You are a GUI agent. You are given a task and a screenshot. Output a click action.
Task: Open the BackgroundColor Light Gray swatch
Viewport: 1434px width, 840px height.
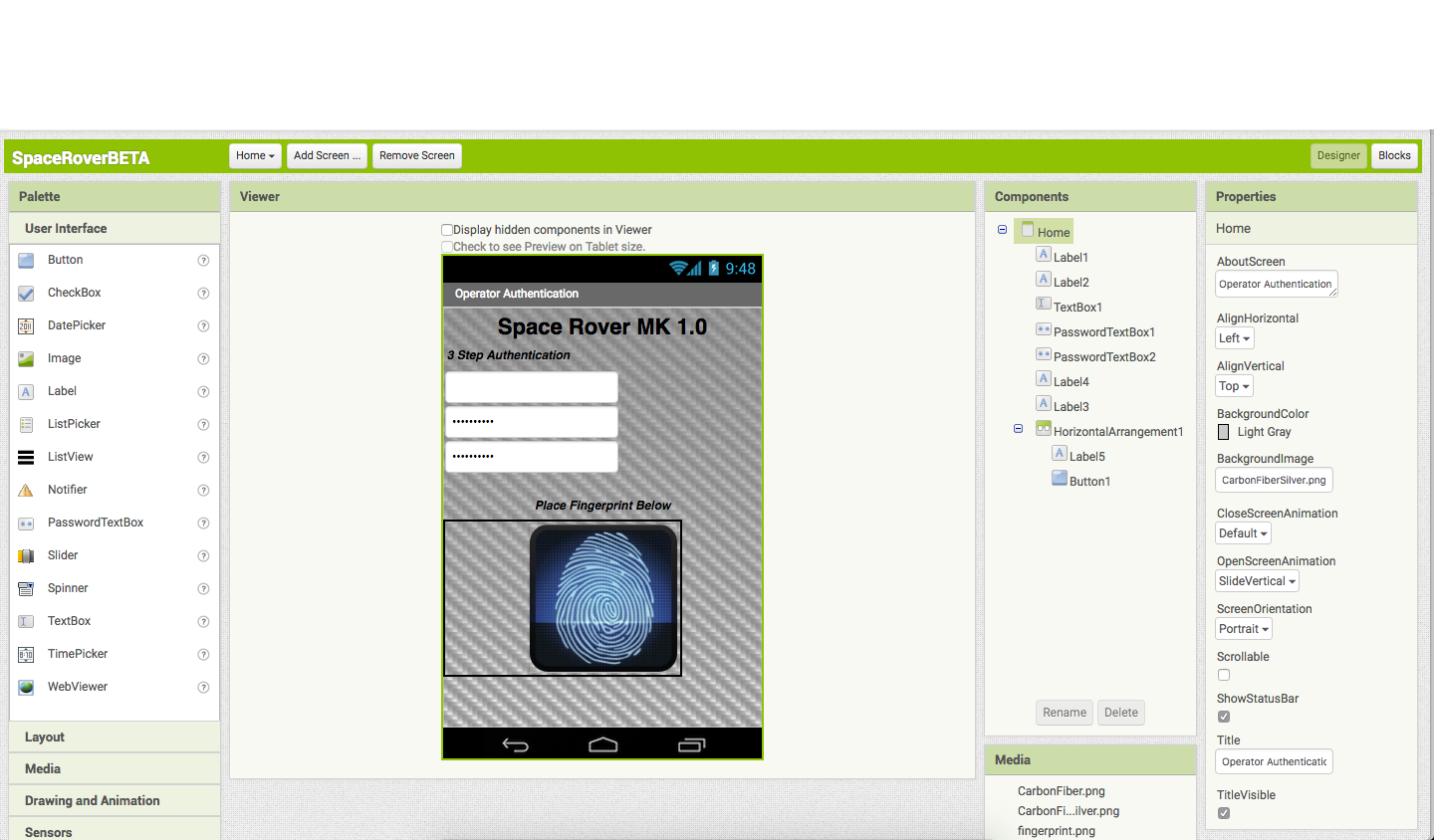coord(1224,431)
